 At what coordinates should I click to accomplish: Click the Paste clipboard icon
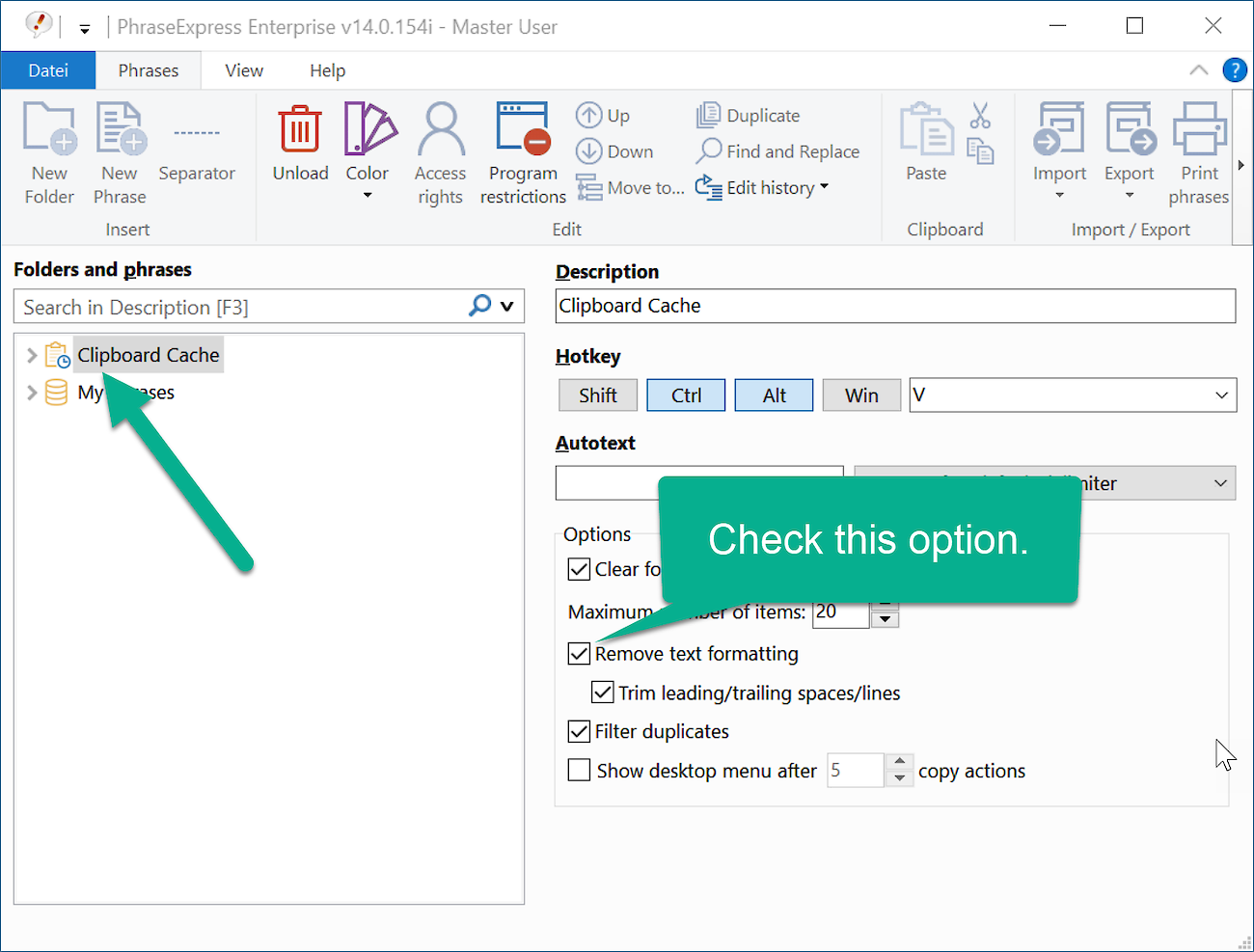click(x=926, y=128)
